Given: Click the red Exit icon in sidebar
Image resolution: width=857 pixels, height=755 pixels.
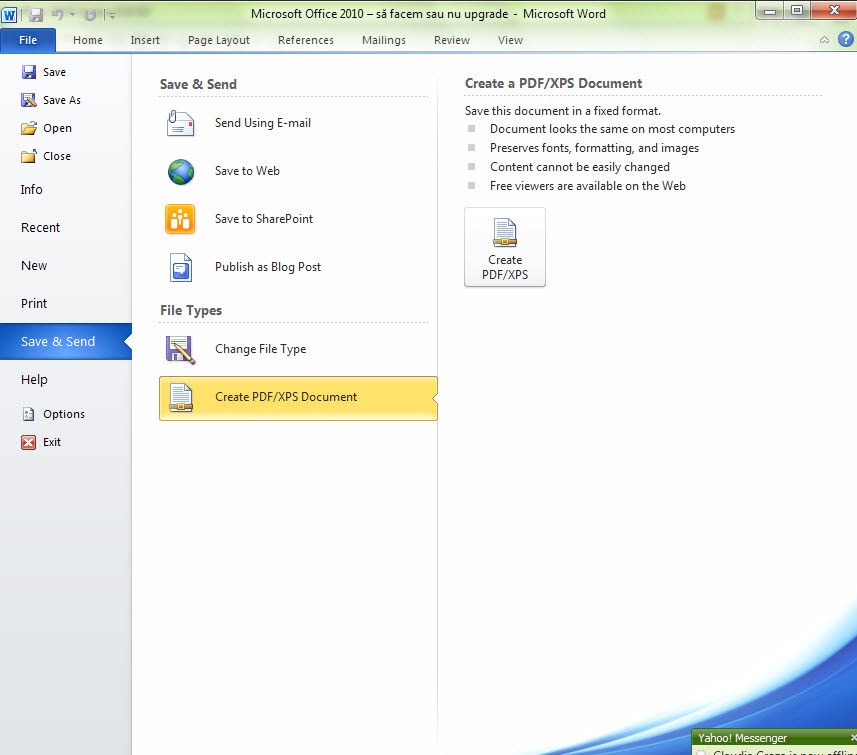Looking at the screenshot, I should point(28,442).
